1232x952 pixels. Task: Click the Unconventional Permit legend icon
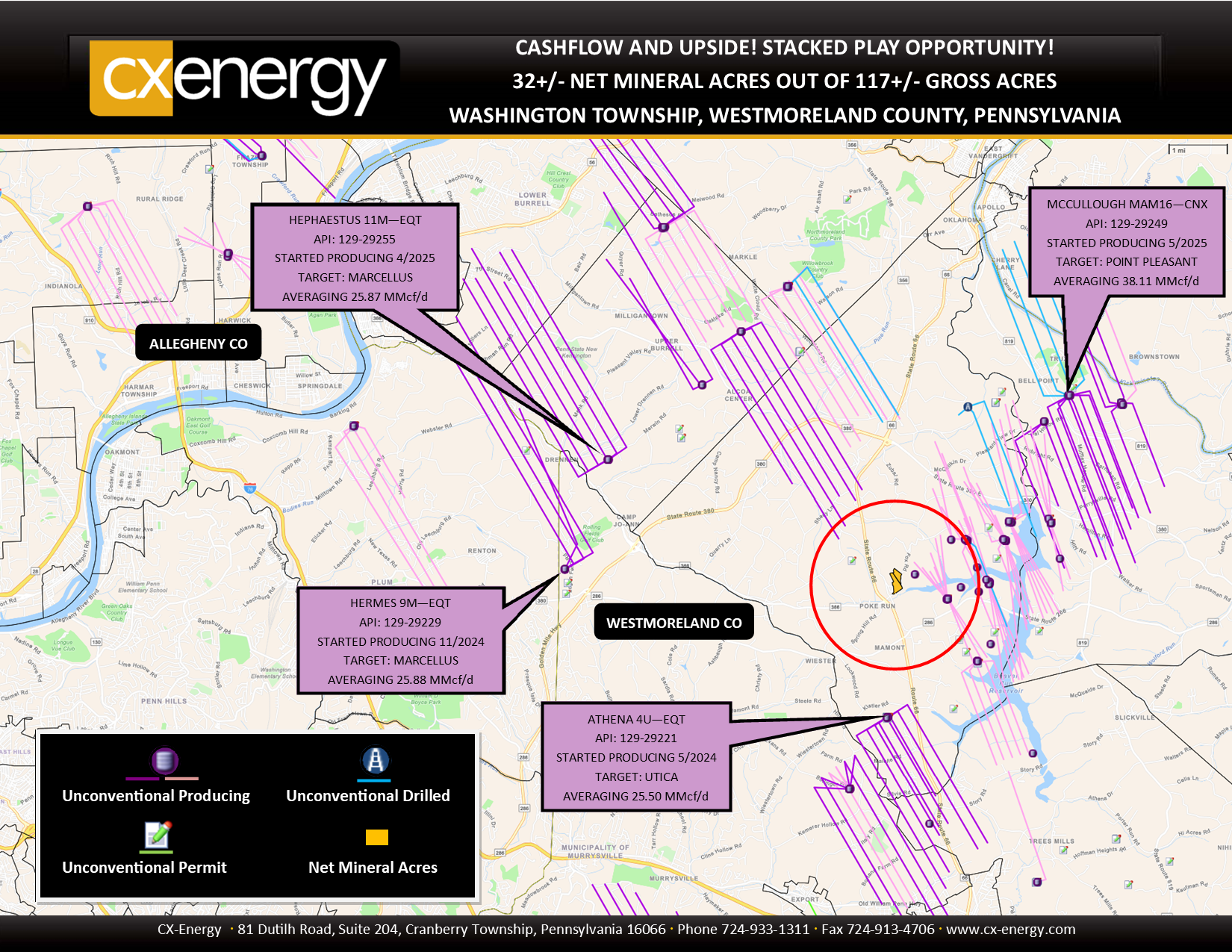(158, 835)
